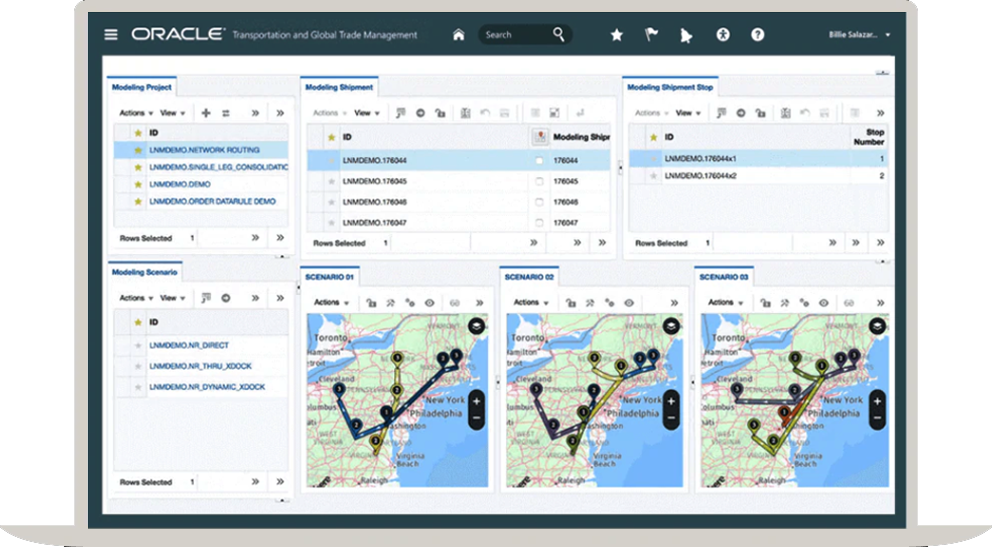Select the Modeling Project tab

[142, 87]
